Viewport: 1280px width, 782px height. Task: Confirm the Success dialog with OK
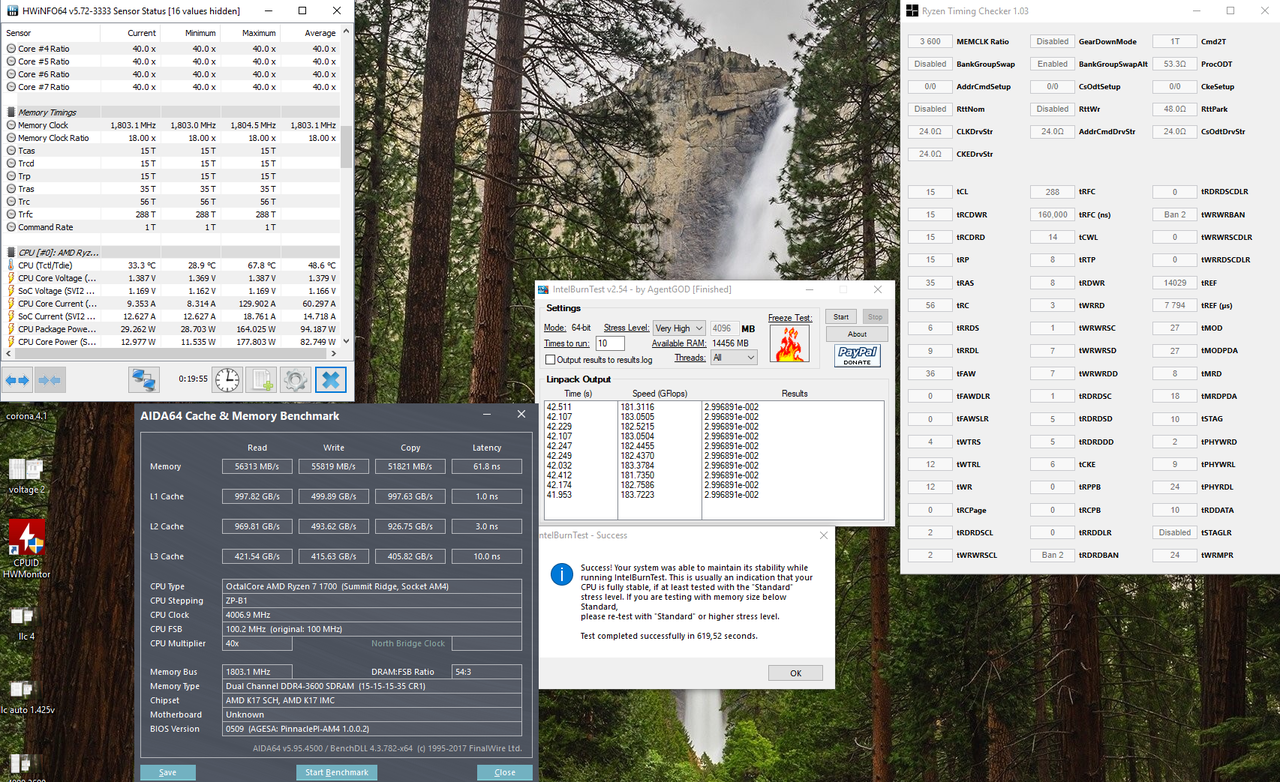796,673
